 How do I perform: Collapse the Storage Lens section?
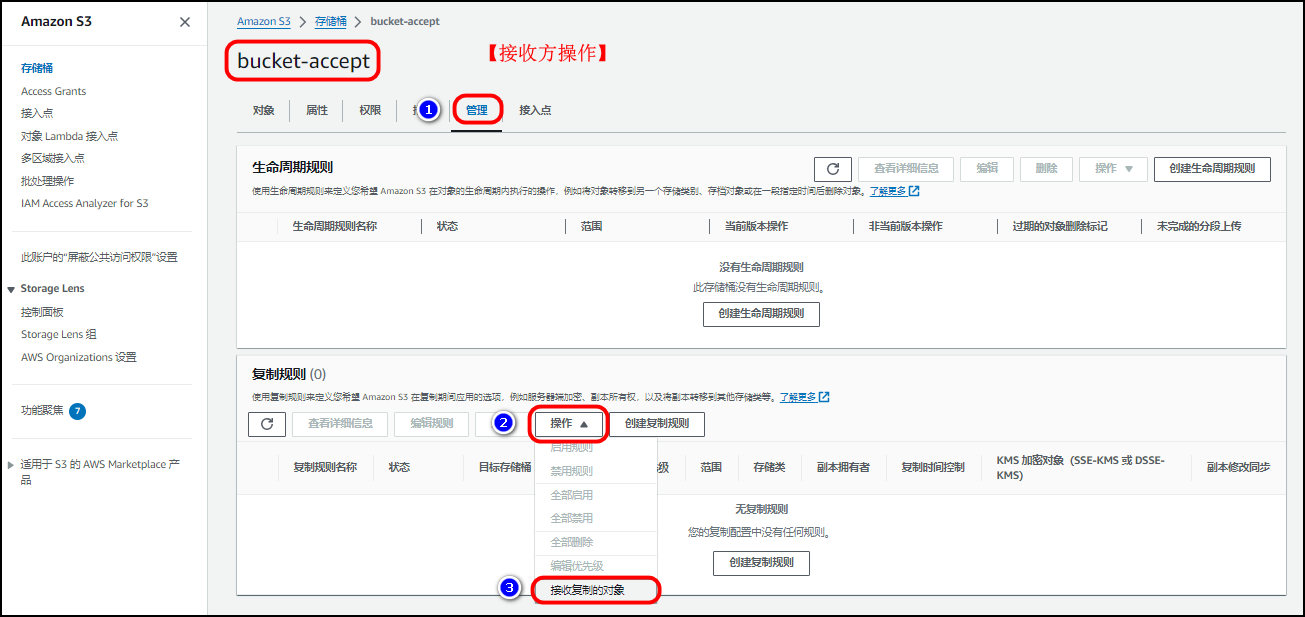(x=13, y=289)
